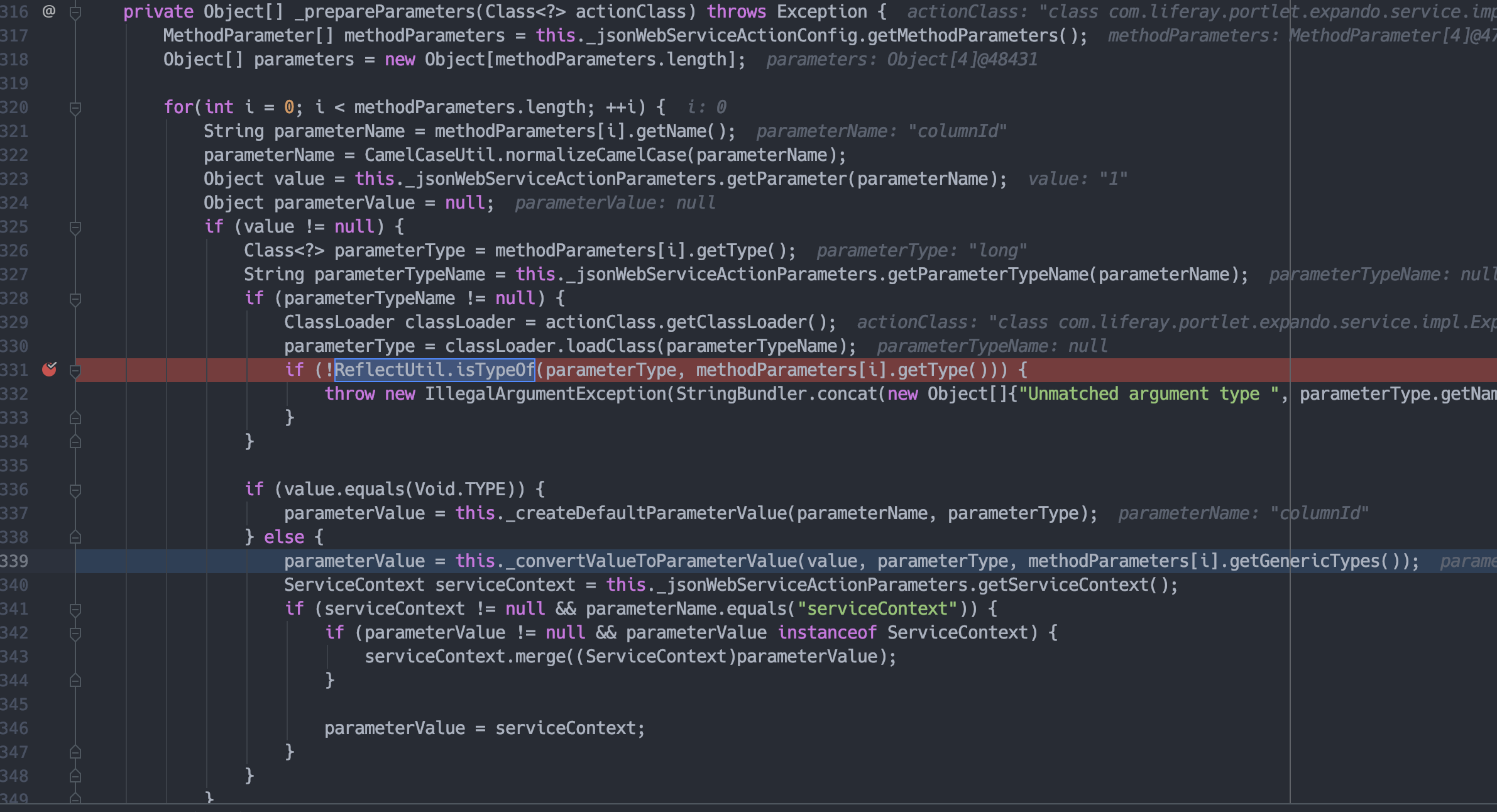This screenshot has height=812, width=1497.
Task: Collapse the for loop fold at line 320
Action: click(x=75, y=108)
